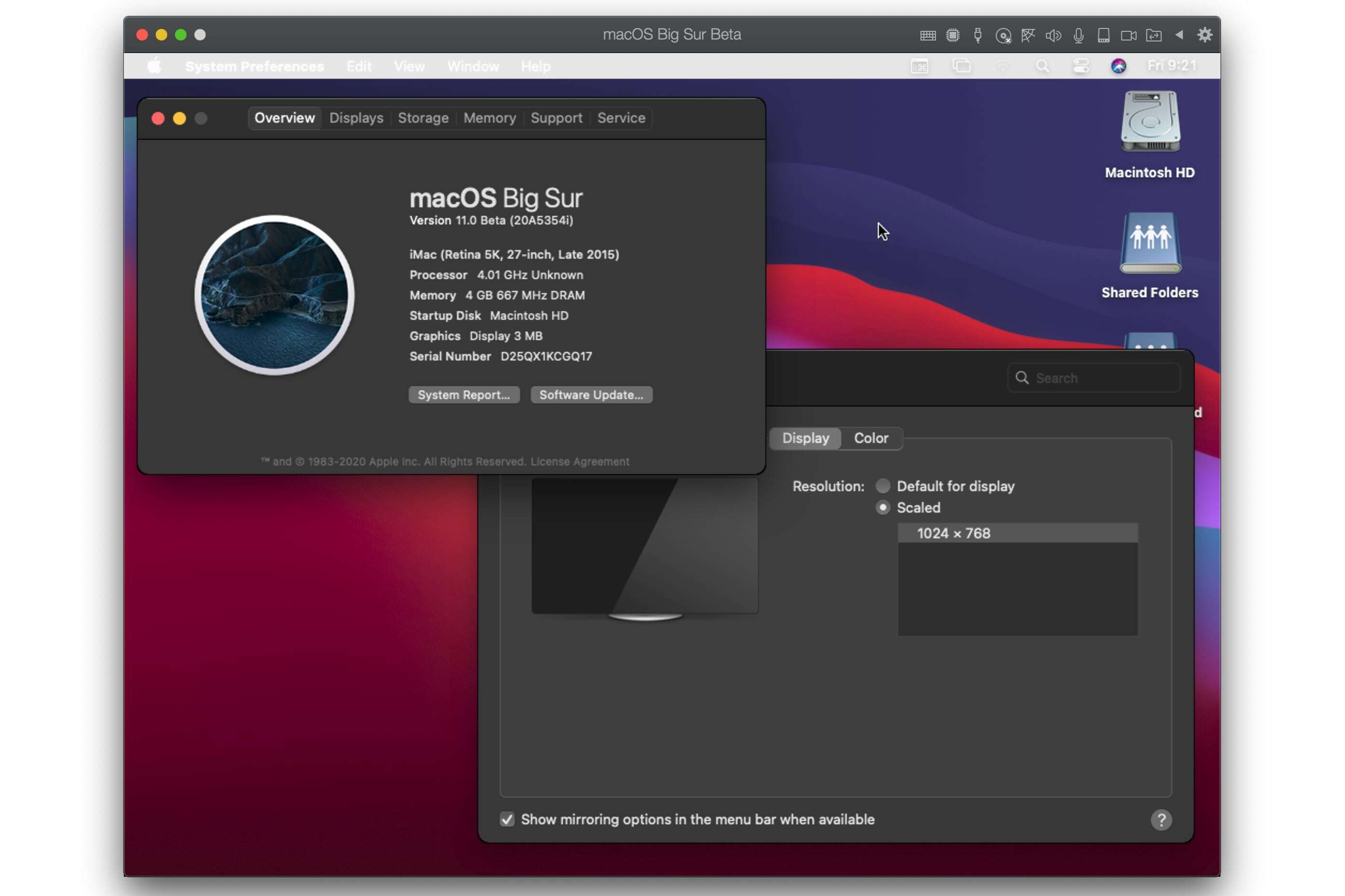Click the Help menu in menu bar
The width and height of the screenshot is (1345, 896).
pyautogui.click(x=535, y=66)
